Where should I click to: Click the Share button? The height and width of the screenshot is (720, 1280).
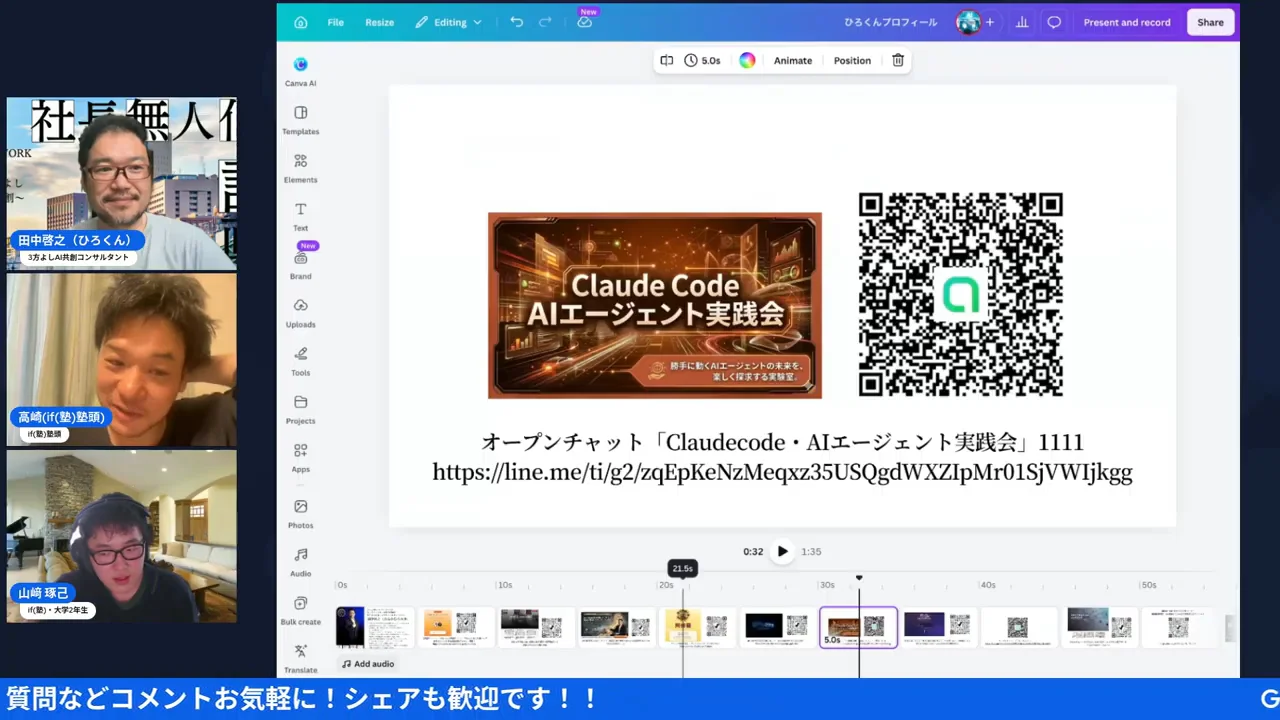coord(1210,22)
